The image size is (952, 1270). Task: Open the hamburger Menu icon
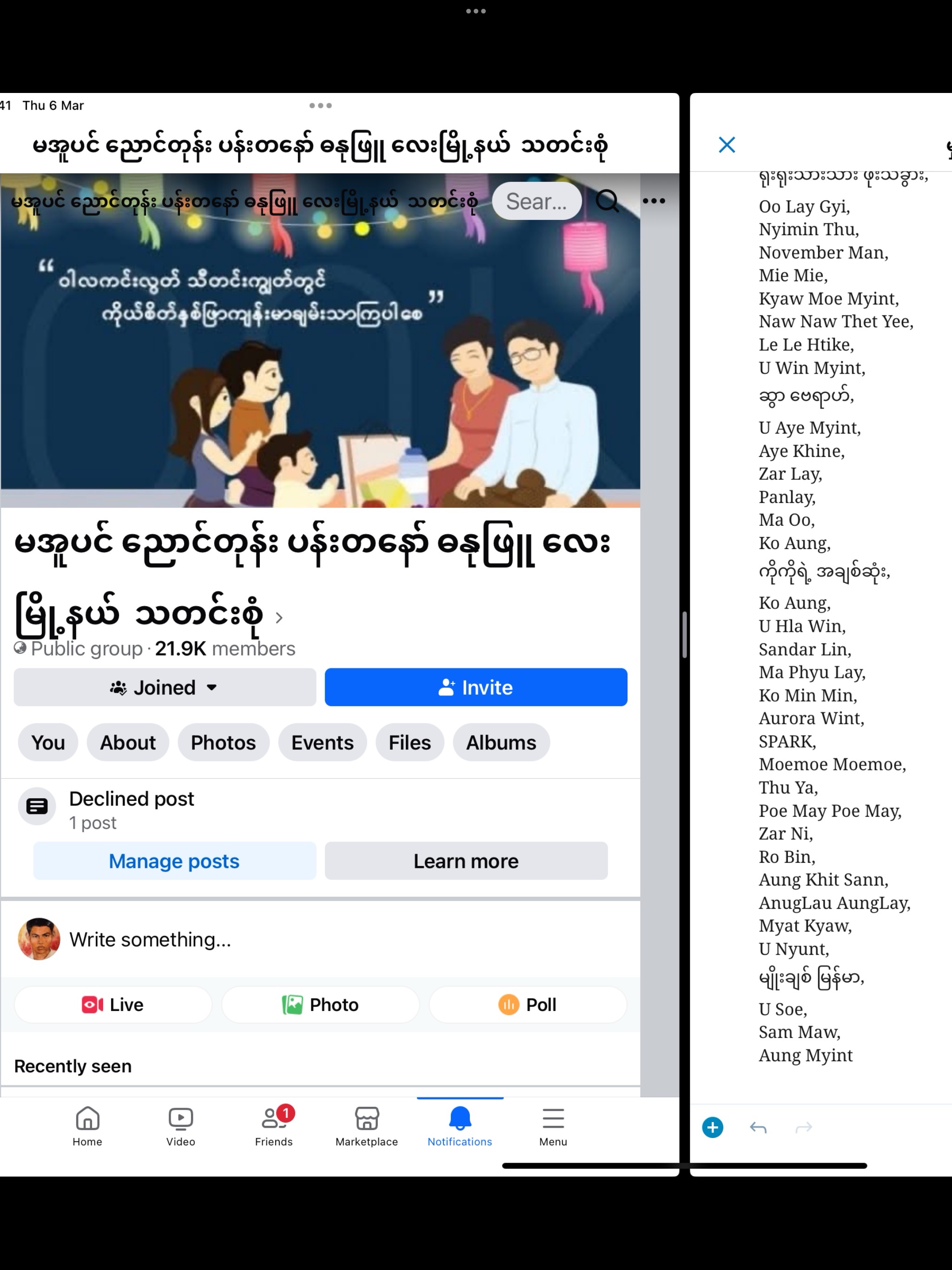pyautogui.click(x=553, y=1118)
